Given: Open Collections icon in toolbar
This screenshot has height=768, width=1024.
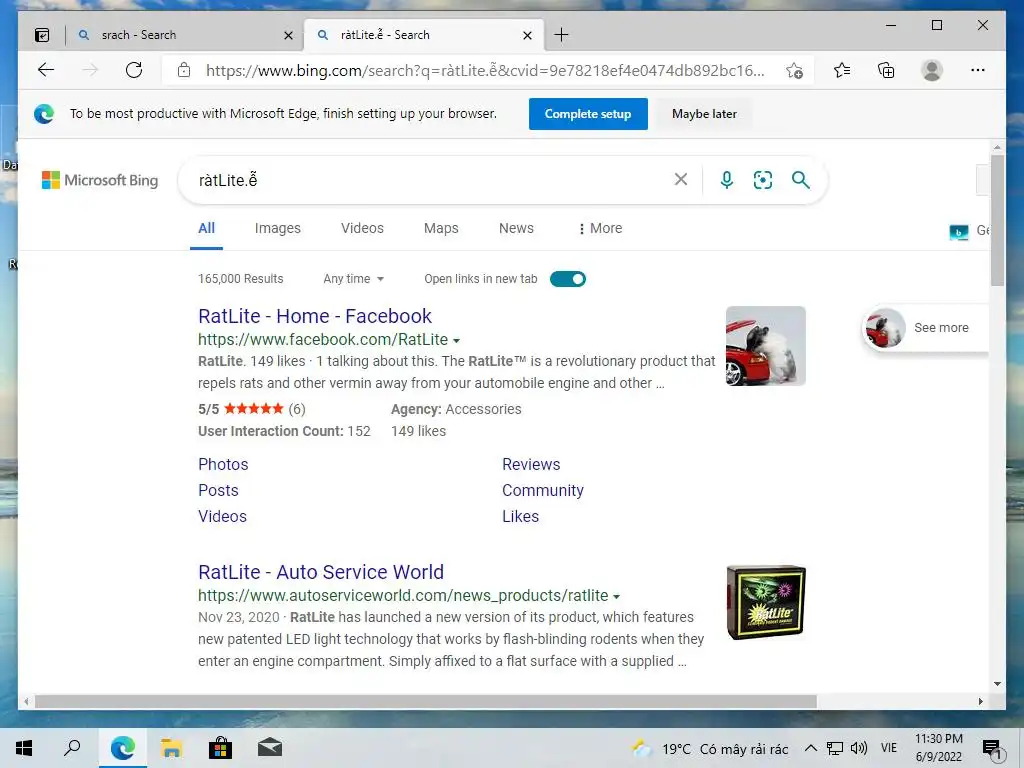Looking at the screenshot, I should (x=886, y=70).
